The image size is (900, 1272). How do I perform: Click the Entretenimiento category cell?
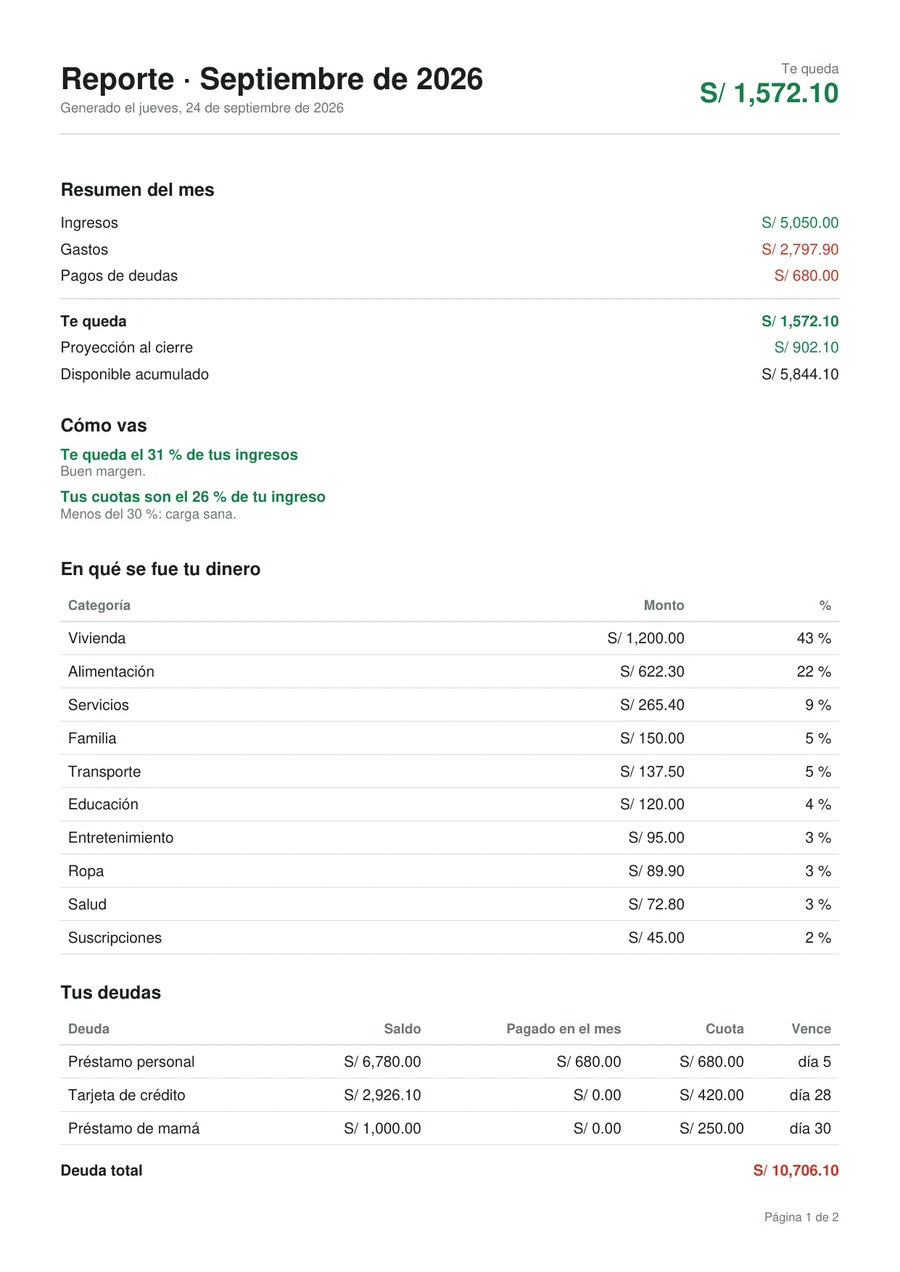tap(121, 838)
